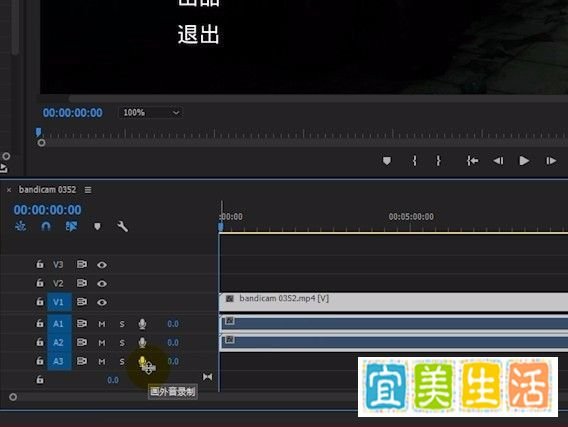Viewport: 568px width, 427px height.
Task: Toggle lock on track V3
Action: click(x=39, y=264)
